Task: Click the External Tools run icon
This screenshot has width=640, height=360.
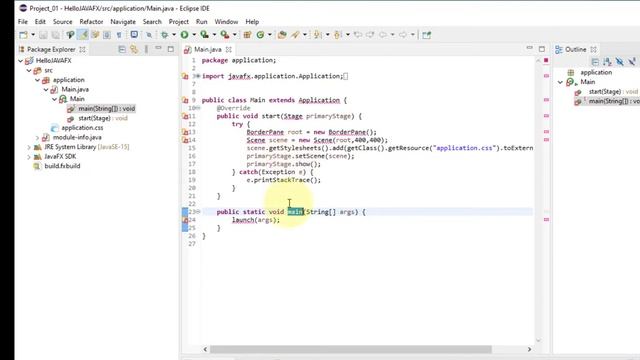Action: [224, 35]
